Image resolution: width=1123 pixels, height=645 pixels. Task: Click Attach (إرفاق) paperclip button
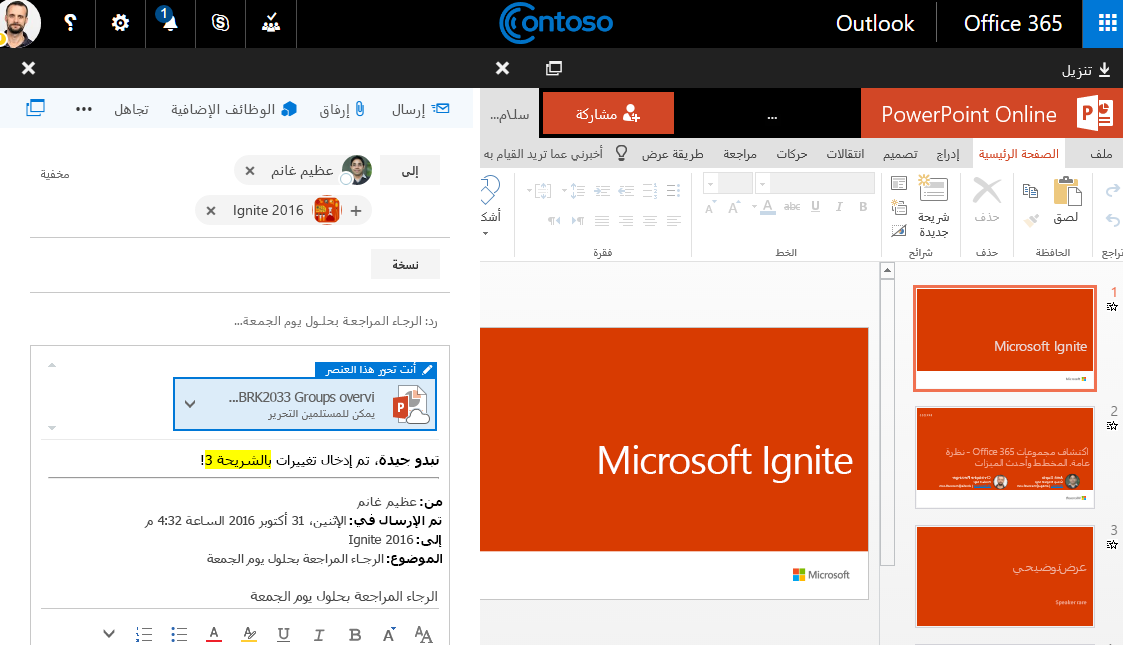(x=342, y=110)
